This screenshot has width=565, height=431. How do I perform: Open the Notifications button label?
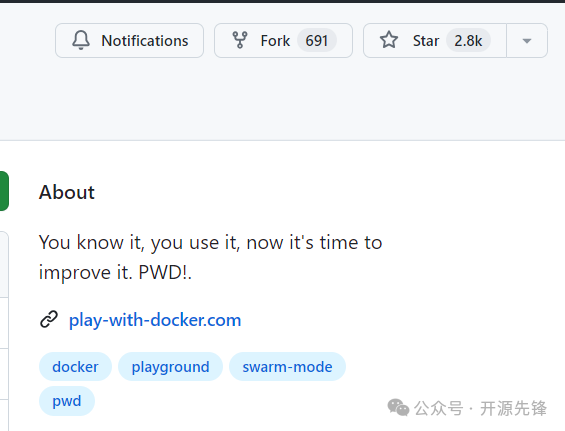click(x=145, y=41)
